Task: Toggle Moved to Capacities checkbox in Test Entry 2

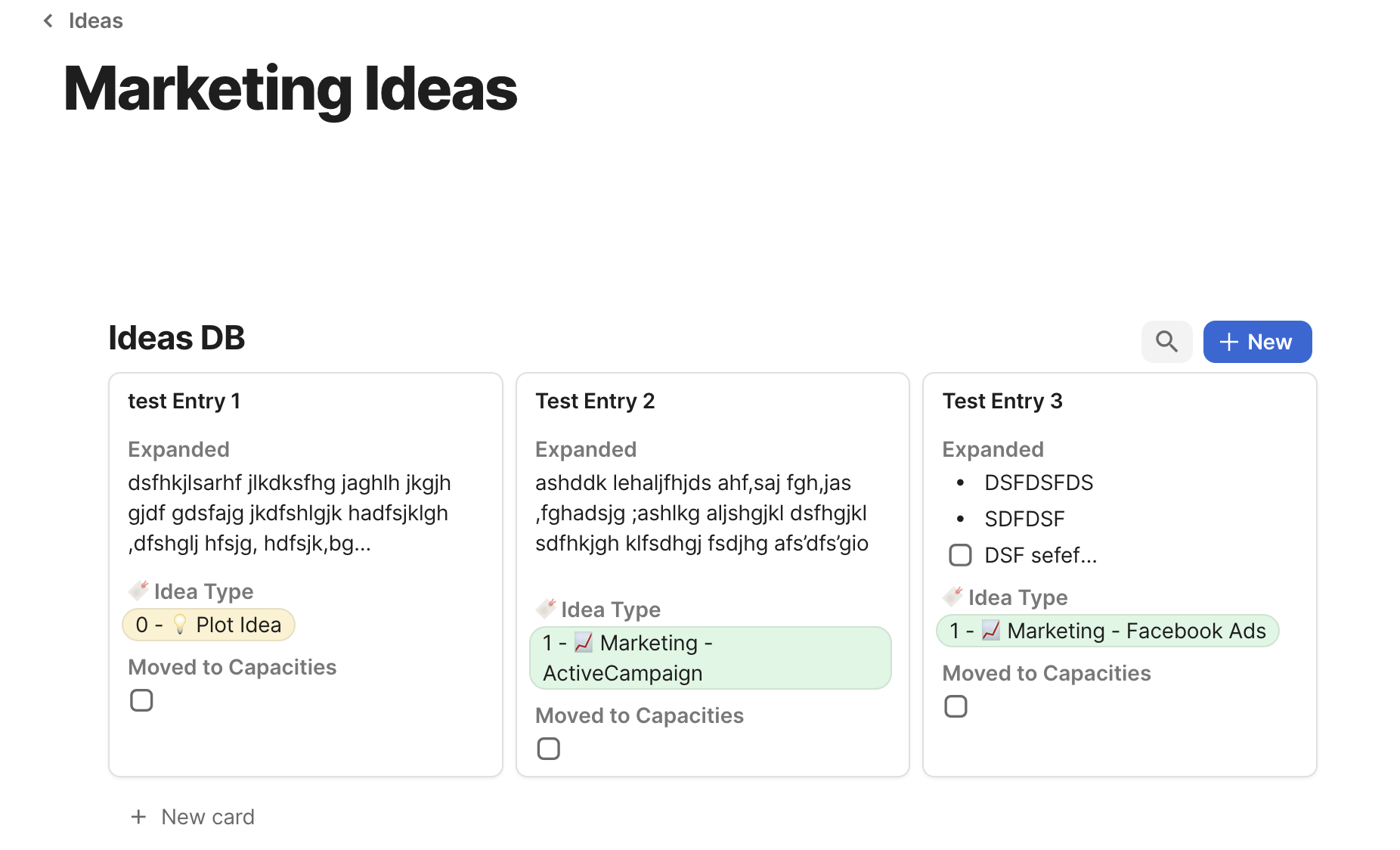Action: (x=548, y=749)
